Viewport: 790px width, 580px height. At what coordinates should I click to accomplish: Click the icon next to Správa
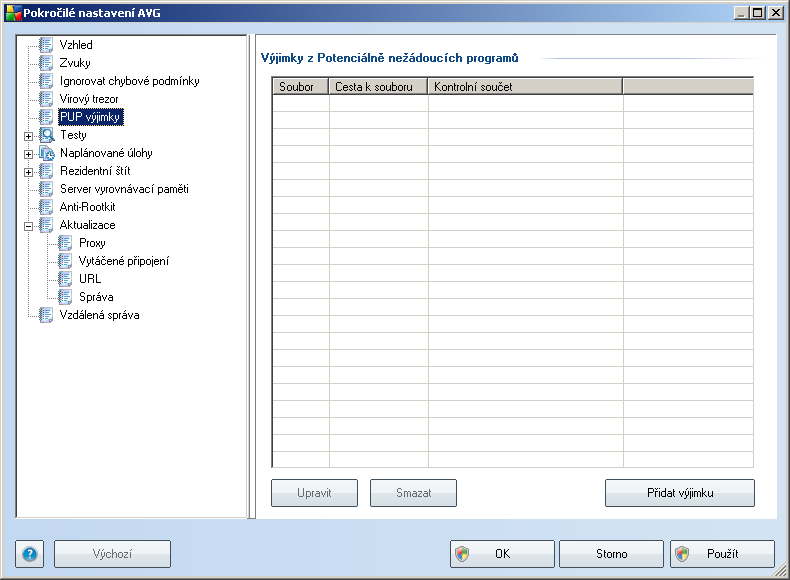click(x=65, y=297)
